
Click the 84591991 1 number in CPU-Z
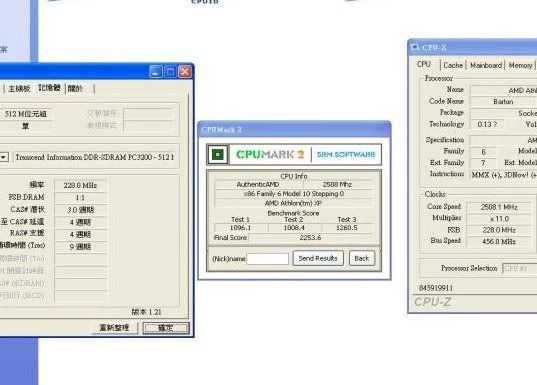pyautogui.click(x=436, y=288)
